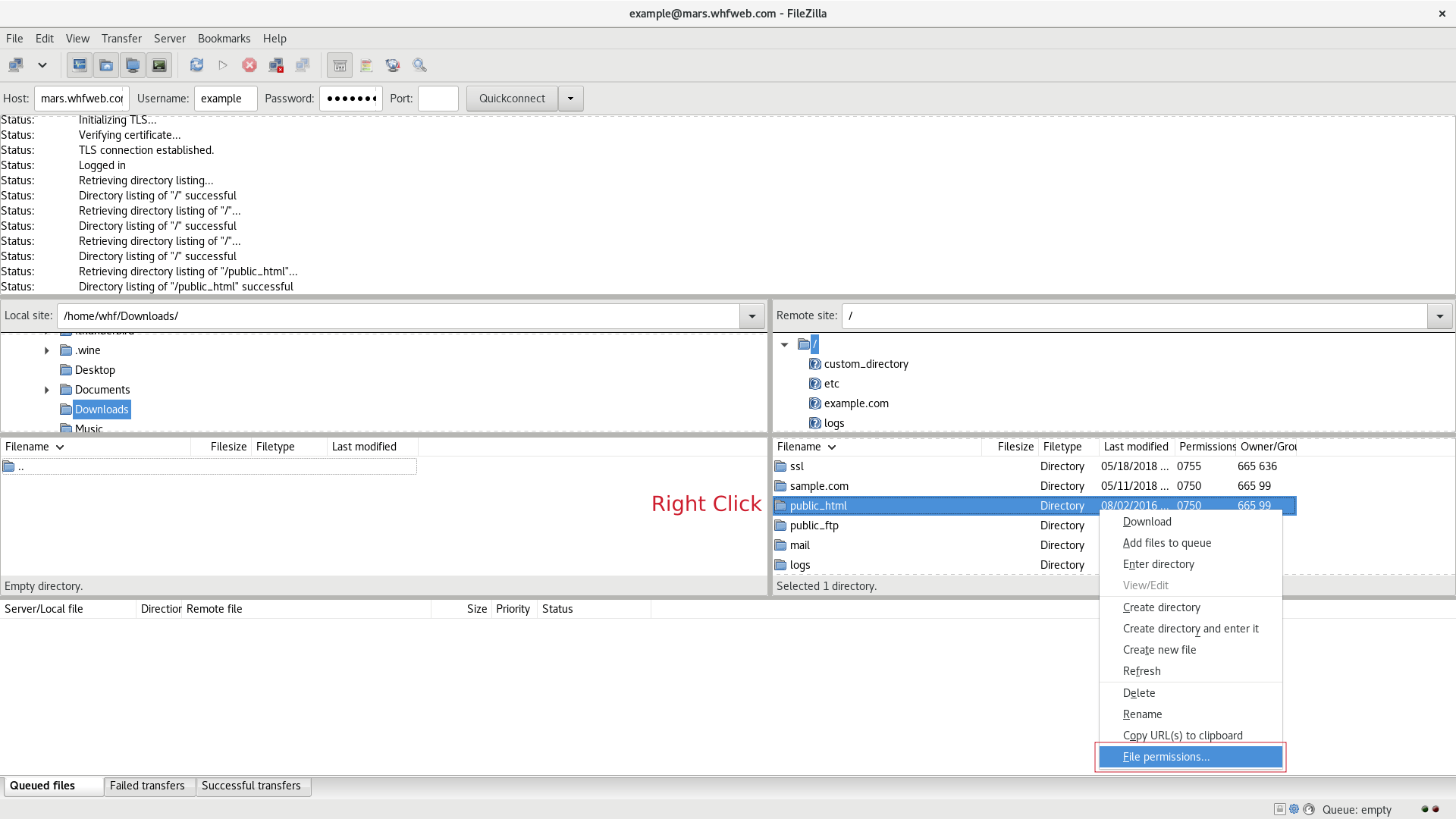Open the speed limits gear in status bar
Image resolution: width=1456 pixels, height=819 pixels.
point(1294,809)
